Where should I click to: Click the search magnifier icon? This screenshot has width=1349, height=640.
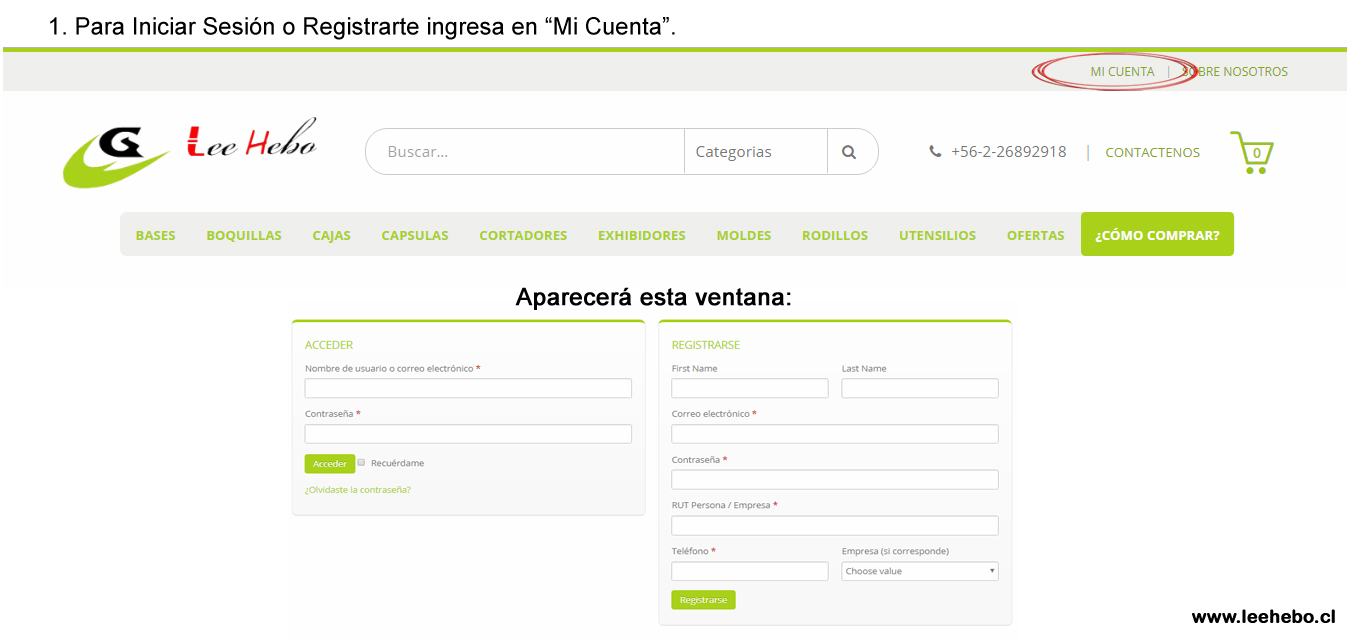click(x=851, y=151)
